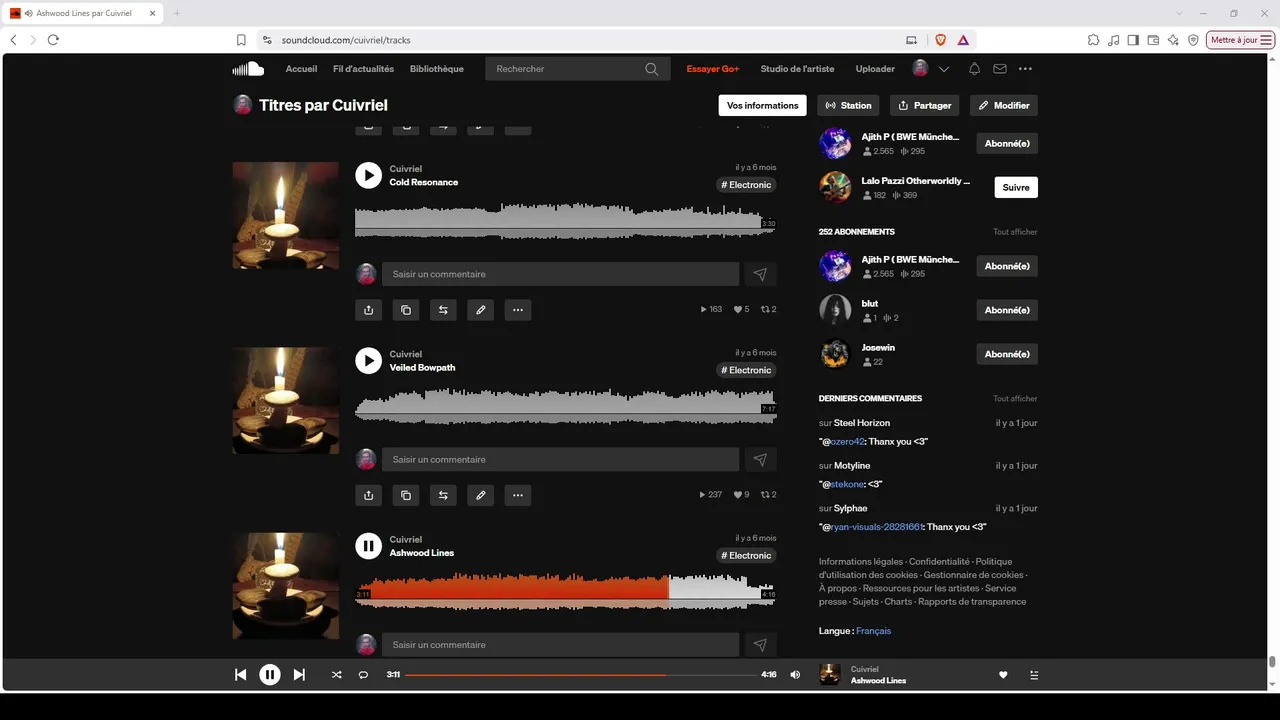The width and height of the screenshot is (1280, 720).
Task: Repost the Veiled Bowpath track
Action: click(x=443, y=495)
